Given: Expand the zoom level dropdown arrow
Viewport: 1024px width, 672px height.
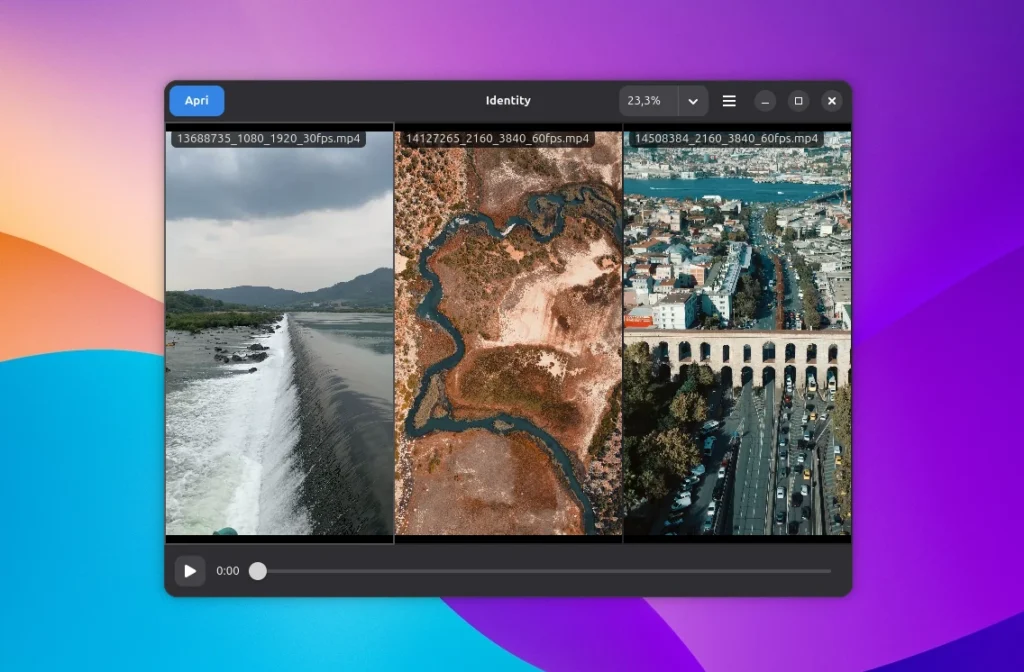Looking at the screenshot, I should click(693, 101).
